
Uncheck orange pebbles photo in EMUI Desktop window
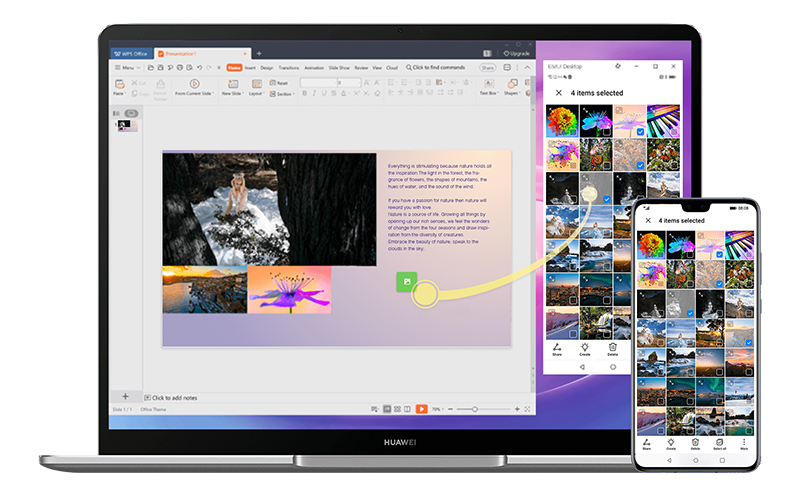pyautogui.click(x=640, y=165)
